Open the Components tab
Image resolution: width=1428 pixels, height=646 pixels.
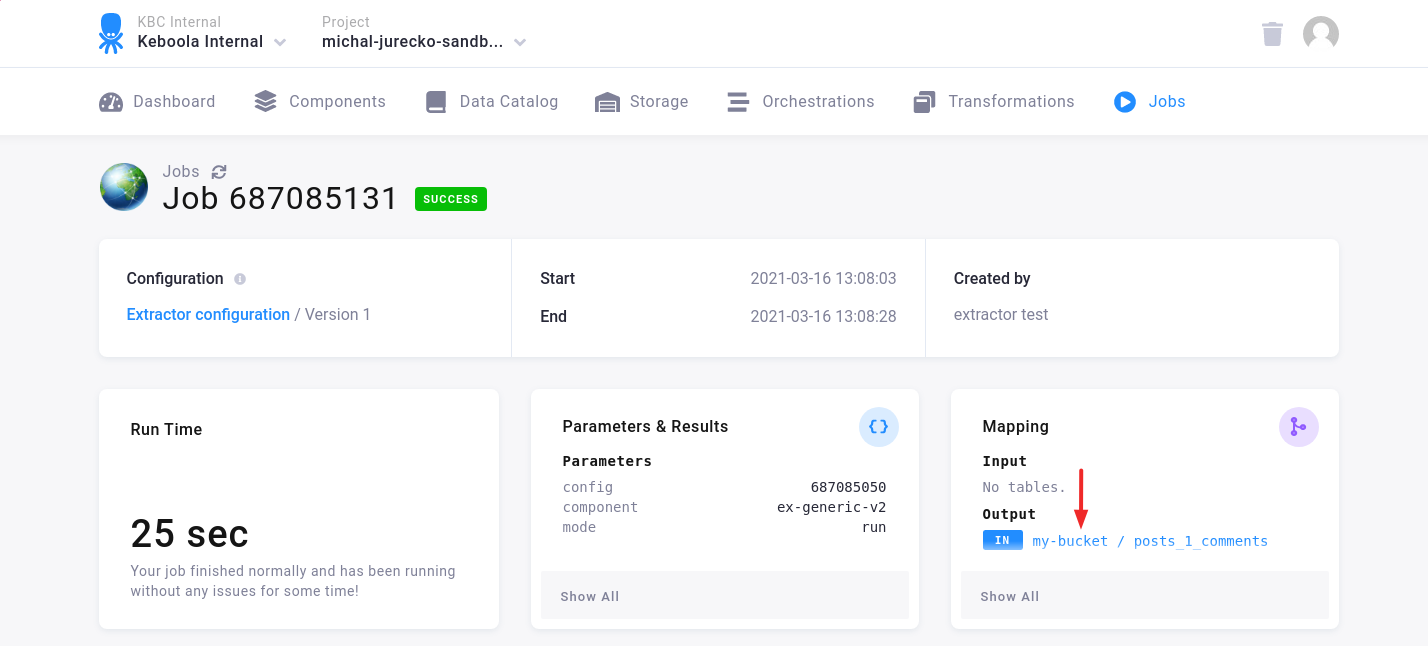[x=320, y=102]
